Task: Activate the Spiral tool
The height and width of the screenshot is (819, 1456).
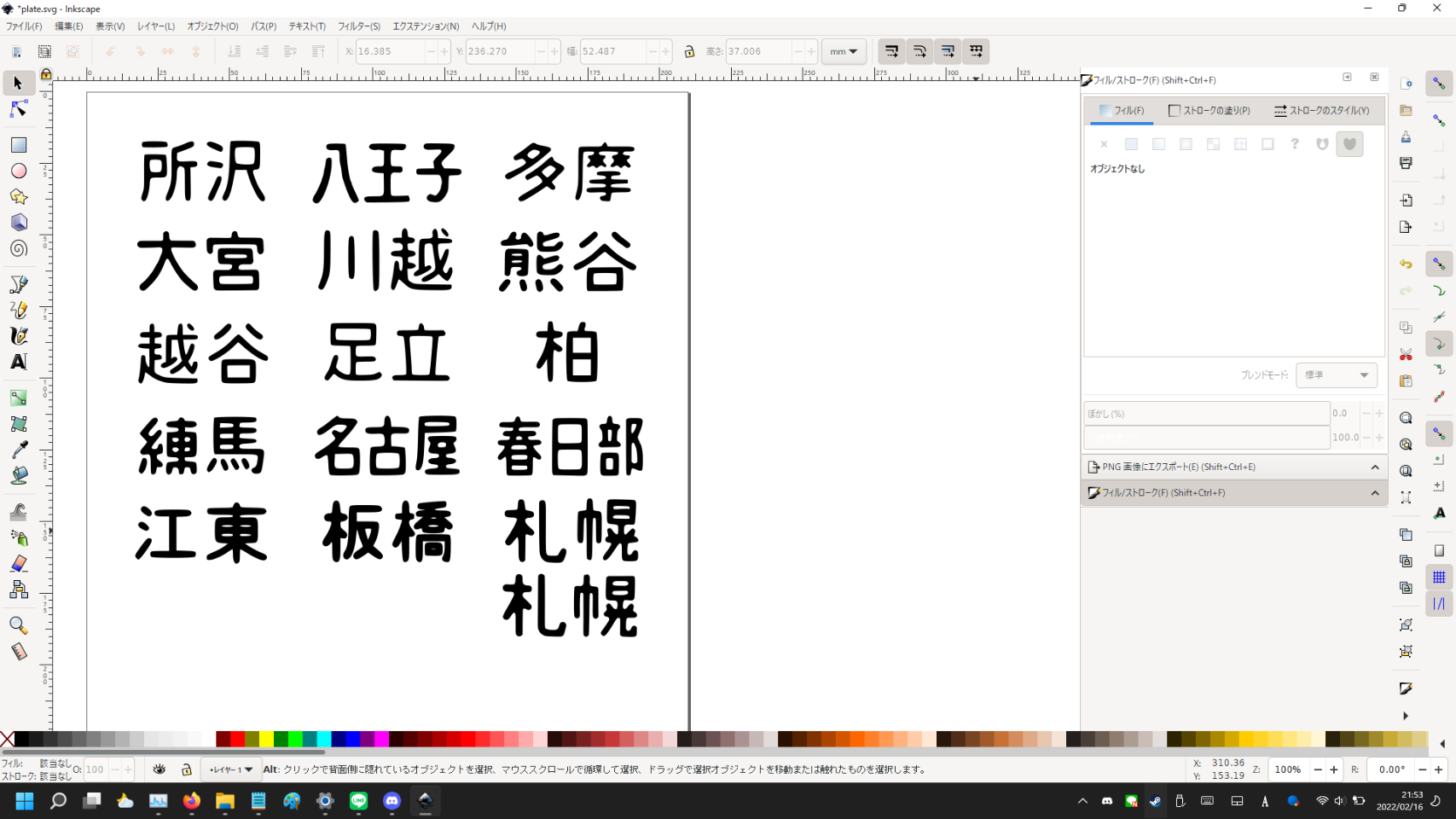Action: (x=18, y=249)
